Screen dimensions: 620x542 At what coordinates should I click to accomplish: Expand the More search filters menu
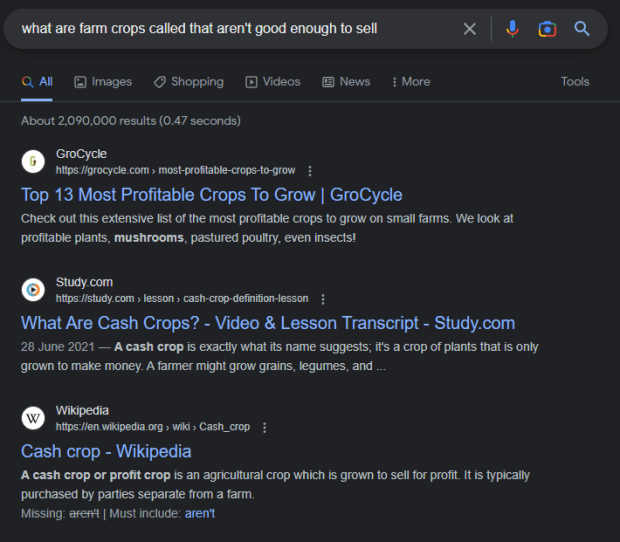pyautogui.click(x=410, y=82)
